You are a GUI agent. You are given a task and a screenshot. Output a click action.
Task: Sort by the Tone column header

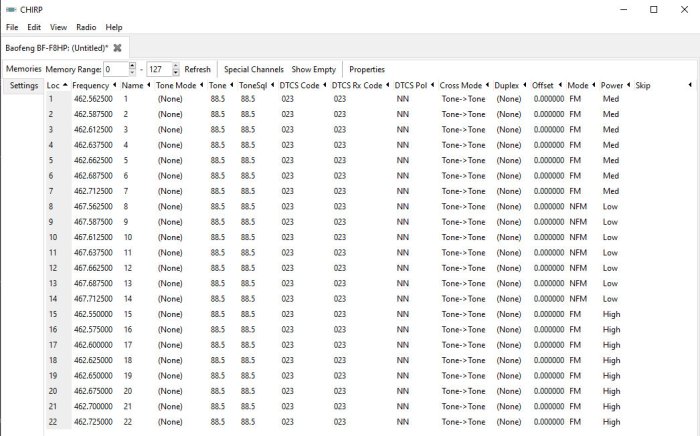tap(221, 85)
